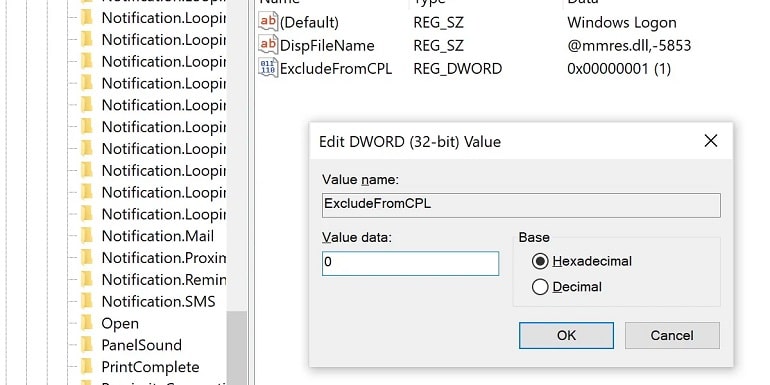Image resolution: width=770 pixels, height=385 pixels.
Task: Confirm the value with OK
Action: [566, 335]
